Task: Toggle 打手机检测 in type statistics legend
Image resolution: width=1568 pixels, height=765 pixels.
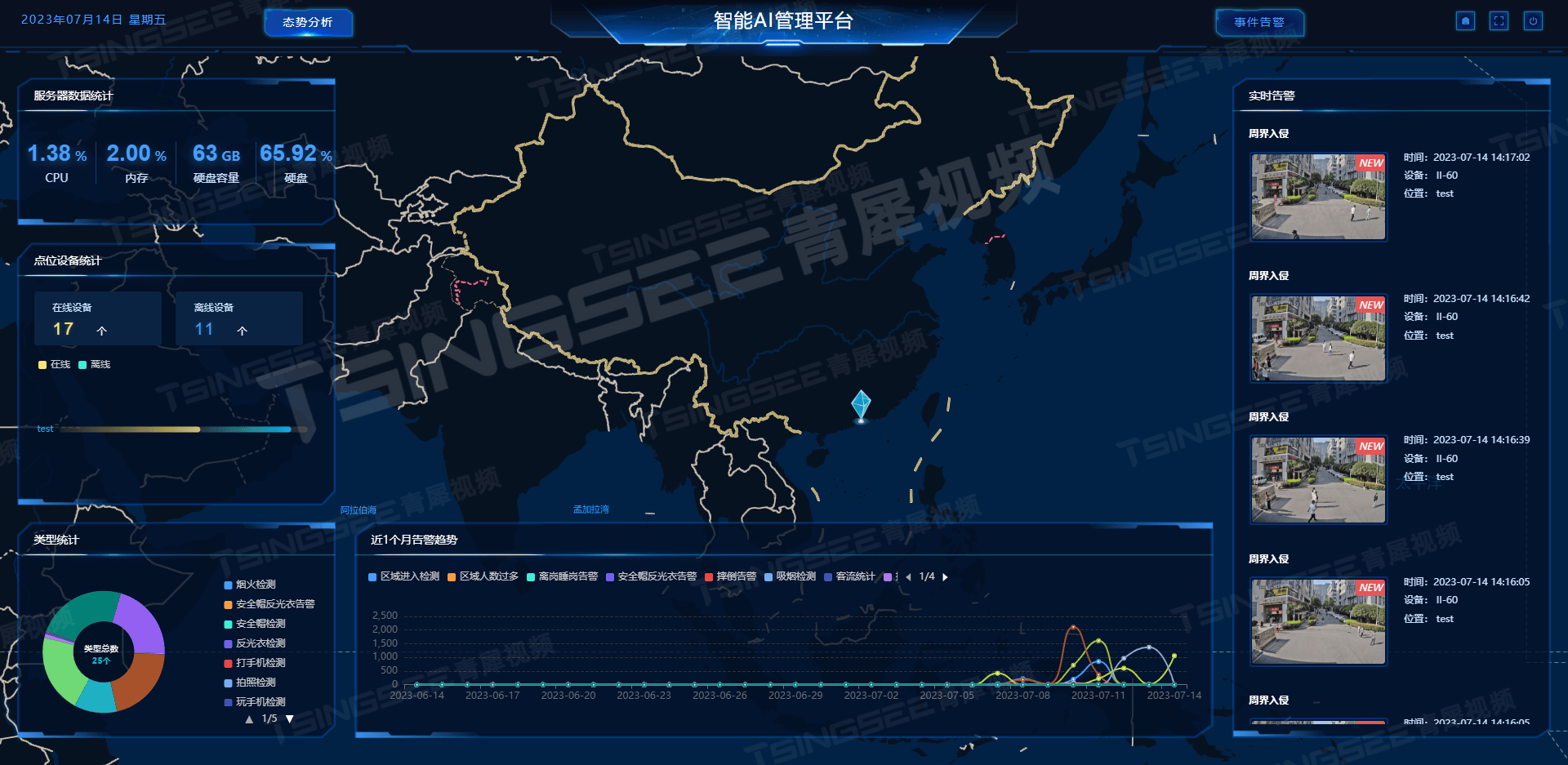Action: (255, 663)
